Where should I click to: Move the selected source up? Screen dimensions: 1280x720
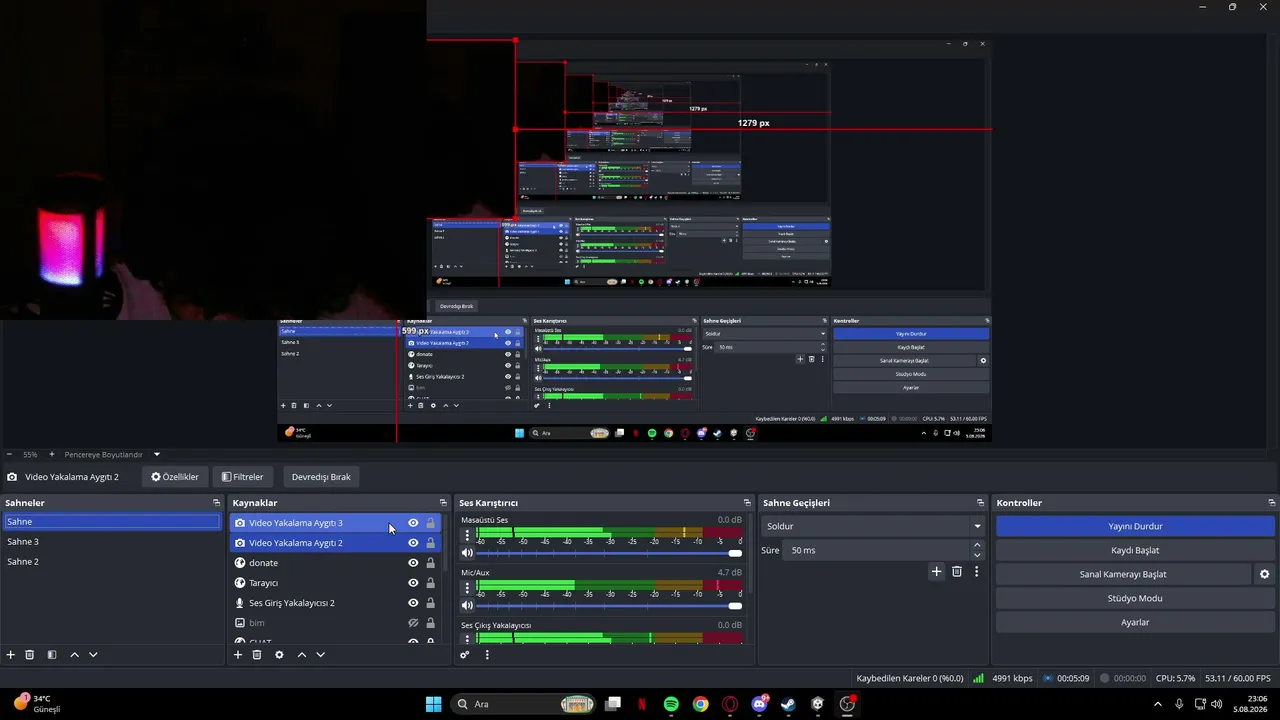point(301,655)
